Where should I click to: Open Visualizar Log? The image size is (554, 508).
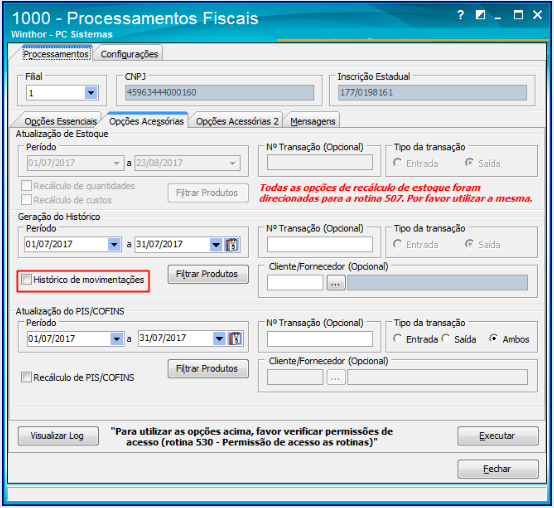click(x=58, y=436)
